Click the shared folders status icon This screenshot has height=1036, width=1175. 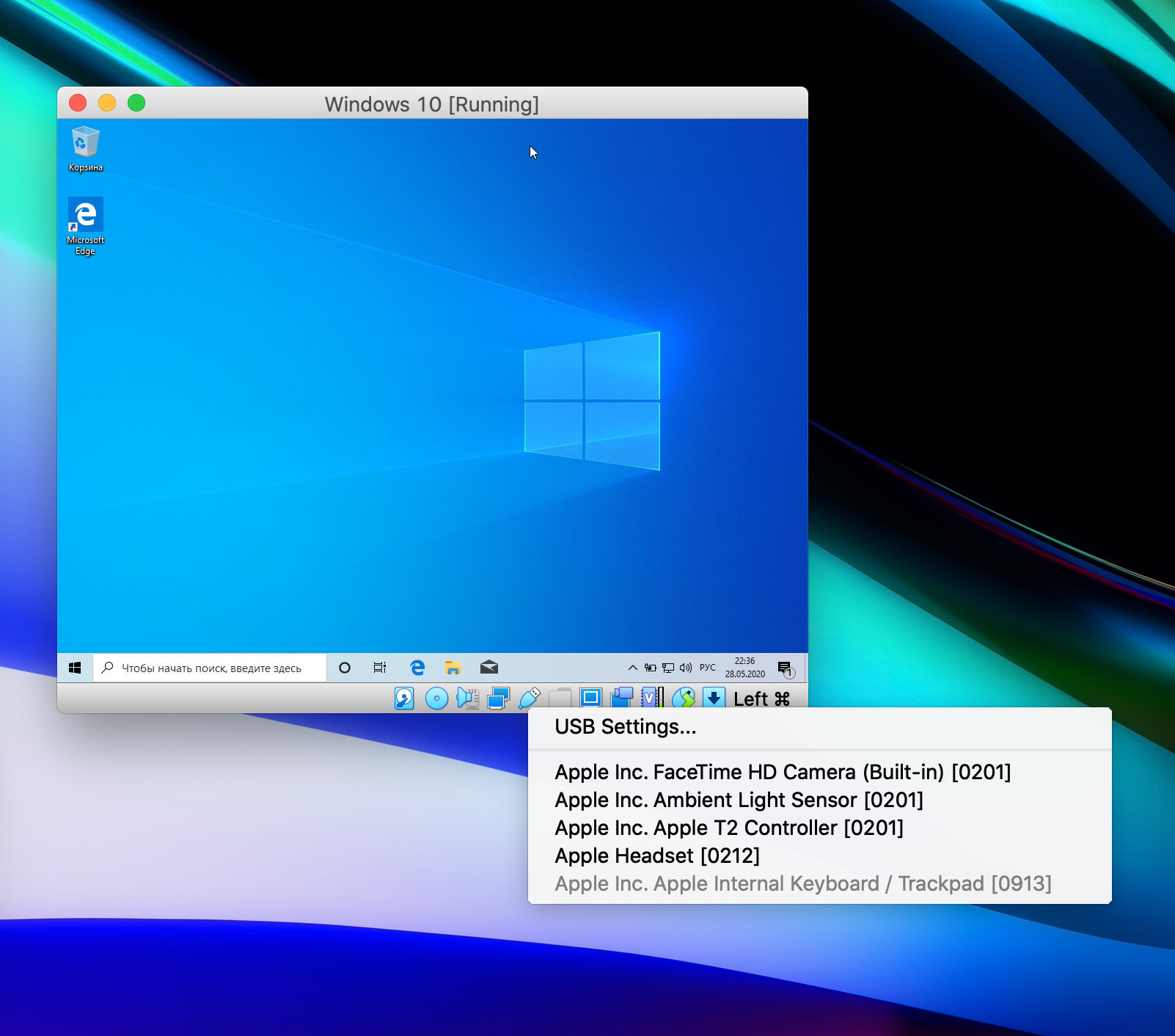560,698
